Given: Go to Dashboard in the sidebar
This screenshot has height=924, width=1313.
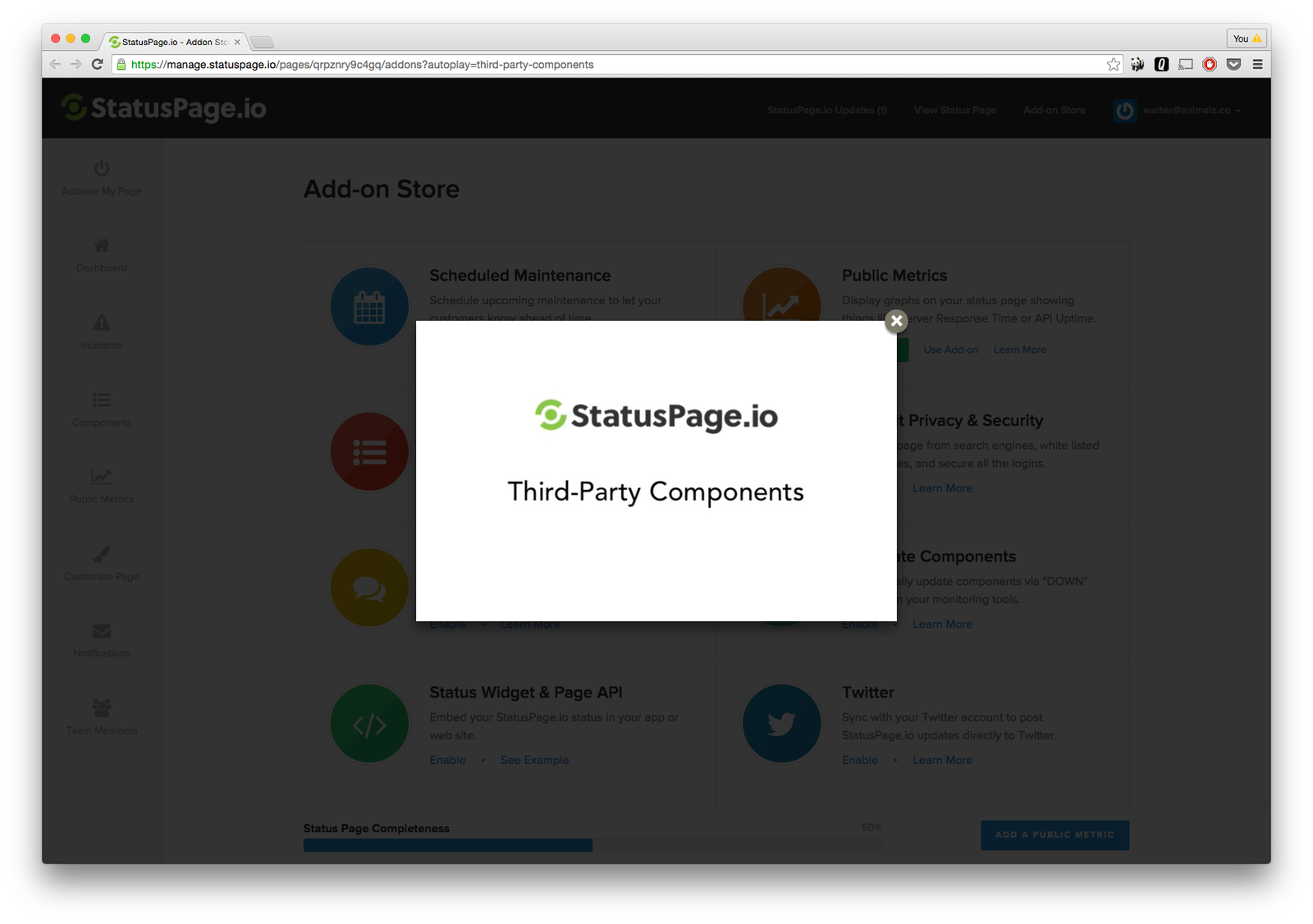Looking at the screenshot, I should [102, 254].
